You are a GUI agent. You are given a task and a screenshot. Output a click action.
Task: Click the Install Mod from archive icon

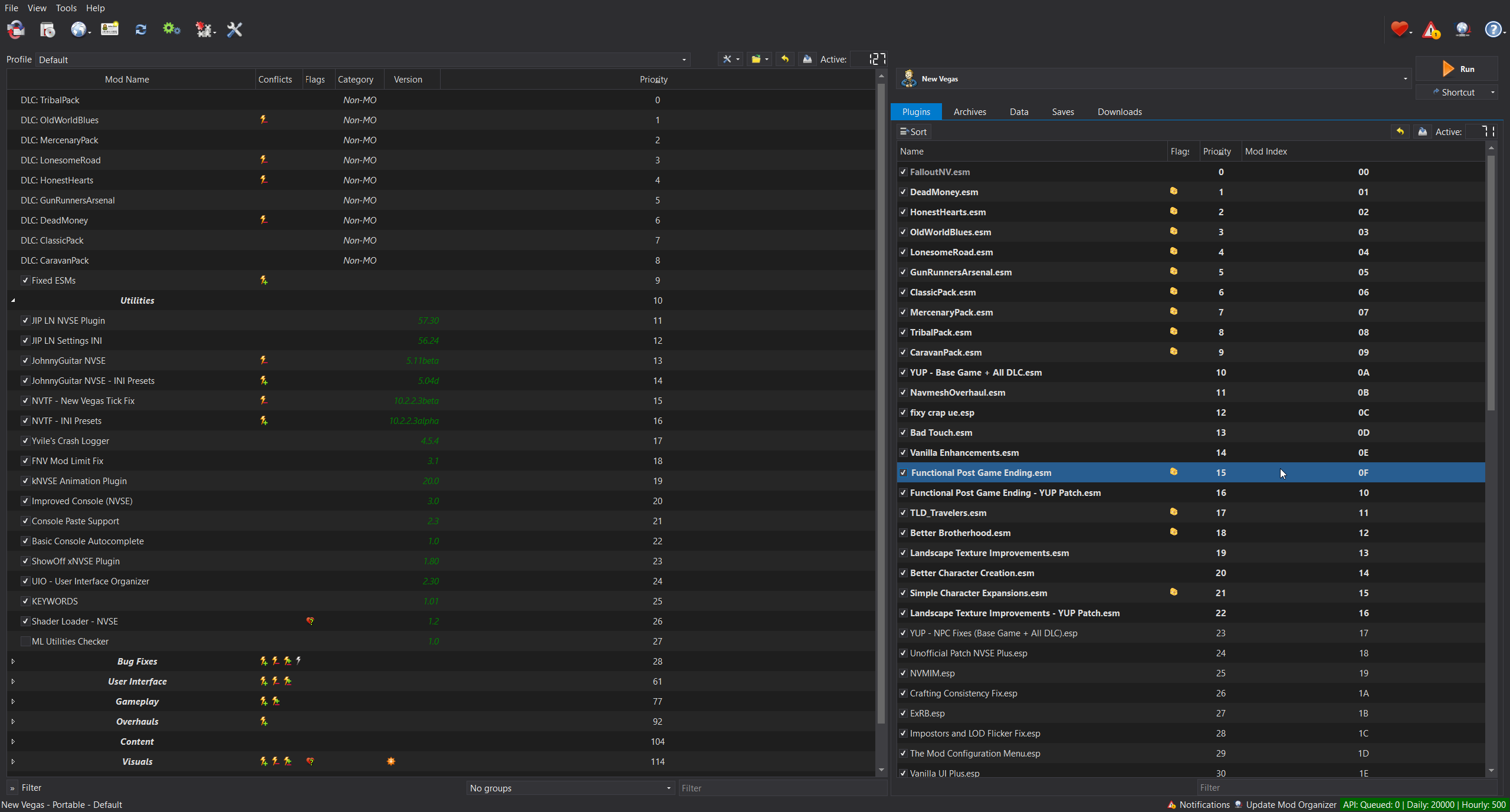tap(47, 29)
